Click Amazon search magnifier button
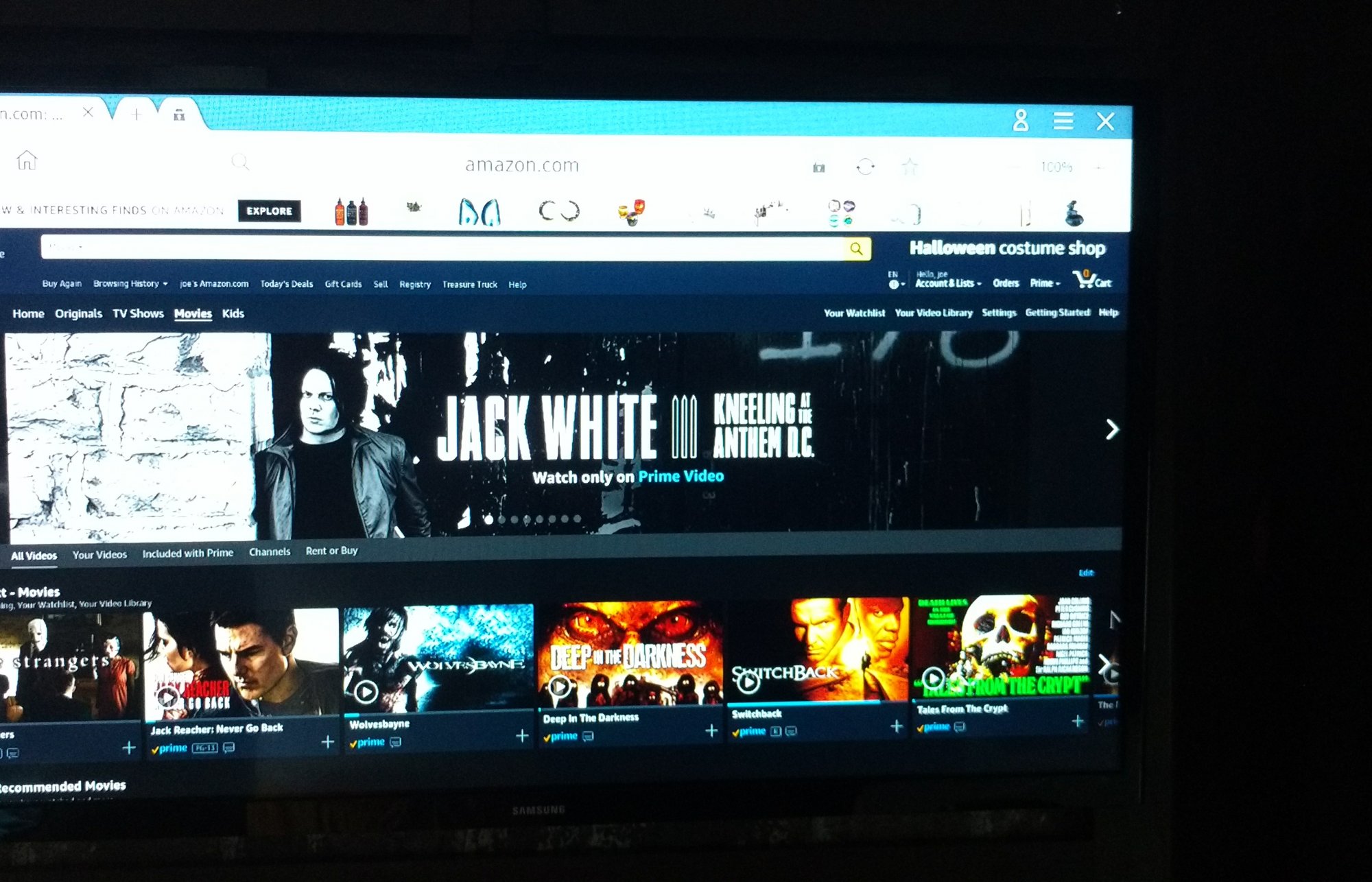Screen dimensions: 1372x882 click(857, 249)
